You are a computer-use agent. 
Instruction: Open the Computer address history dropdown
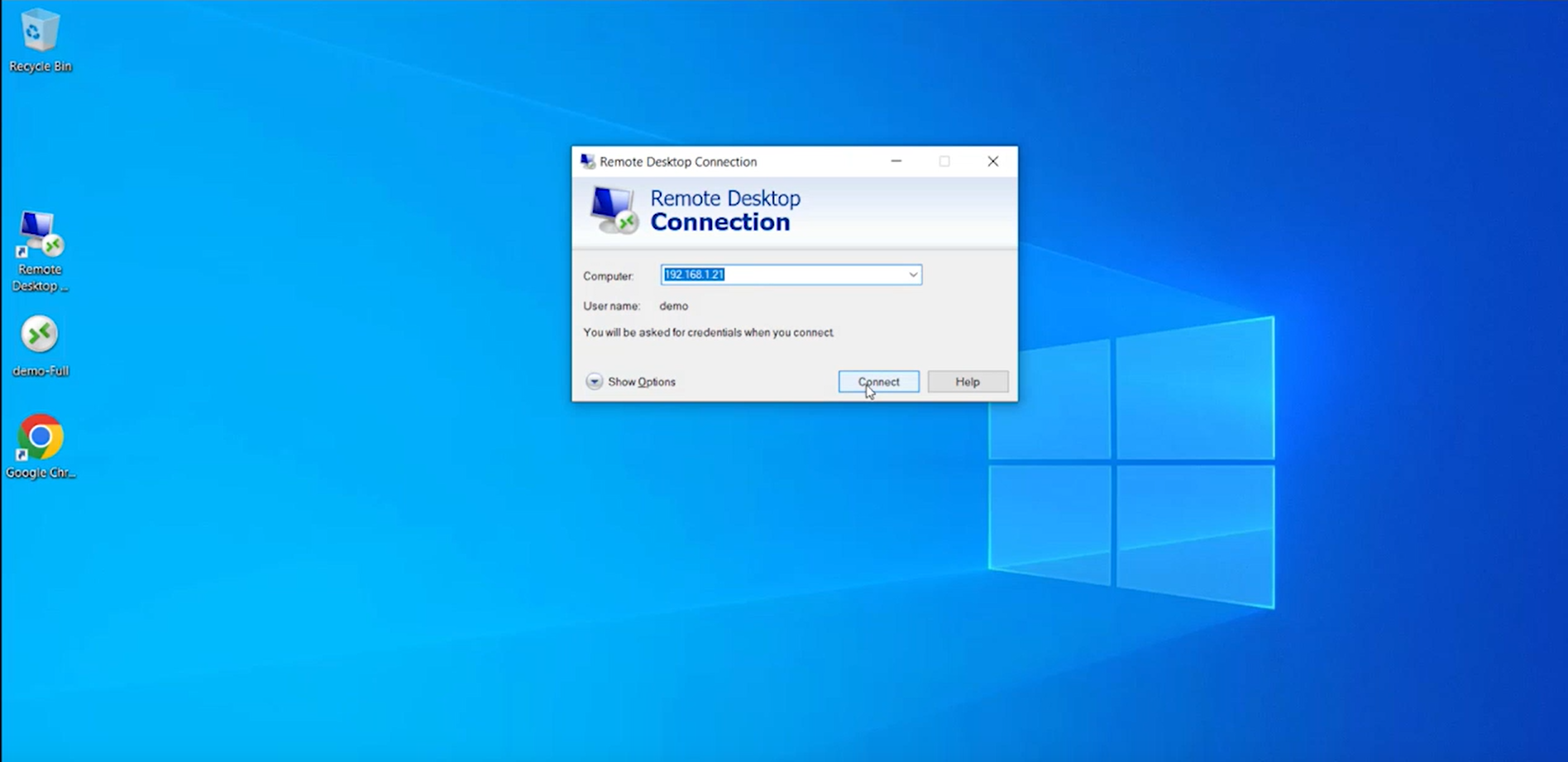[912, 274]
